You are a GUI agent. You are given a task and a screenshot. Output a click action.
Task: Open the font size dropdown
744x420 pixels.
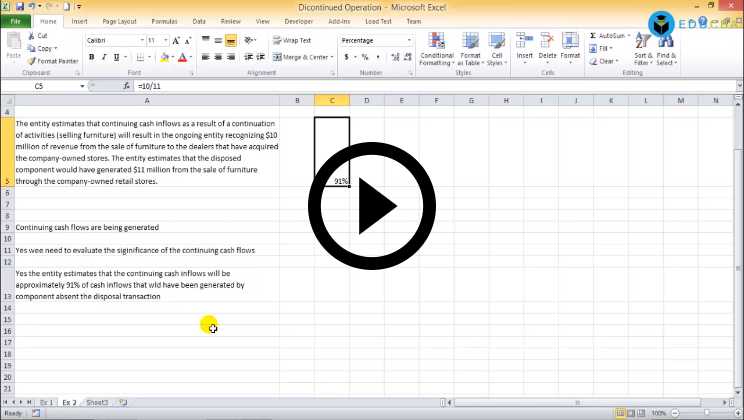tap(165, 41)
